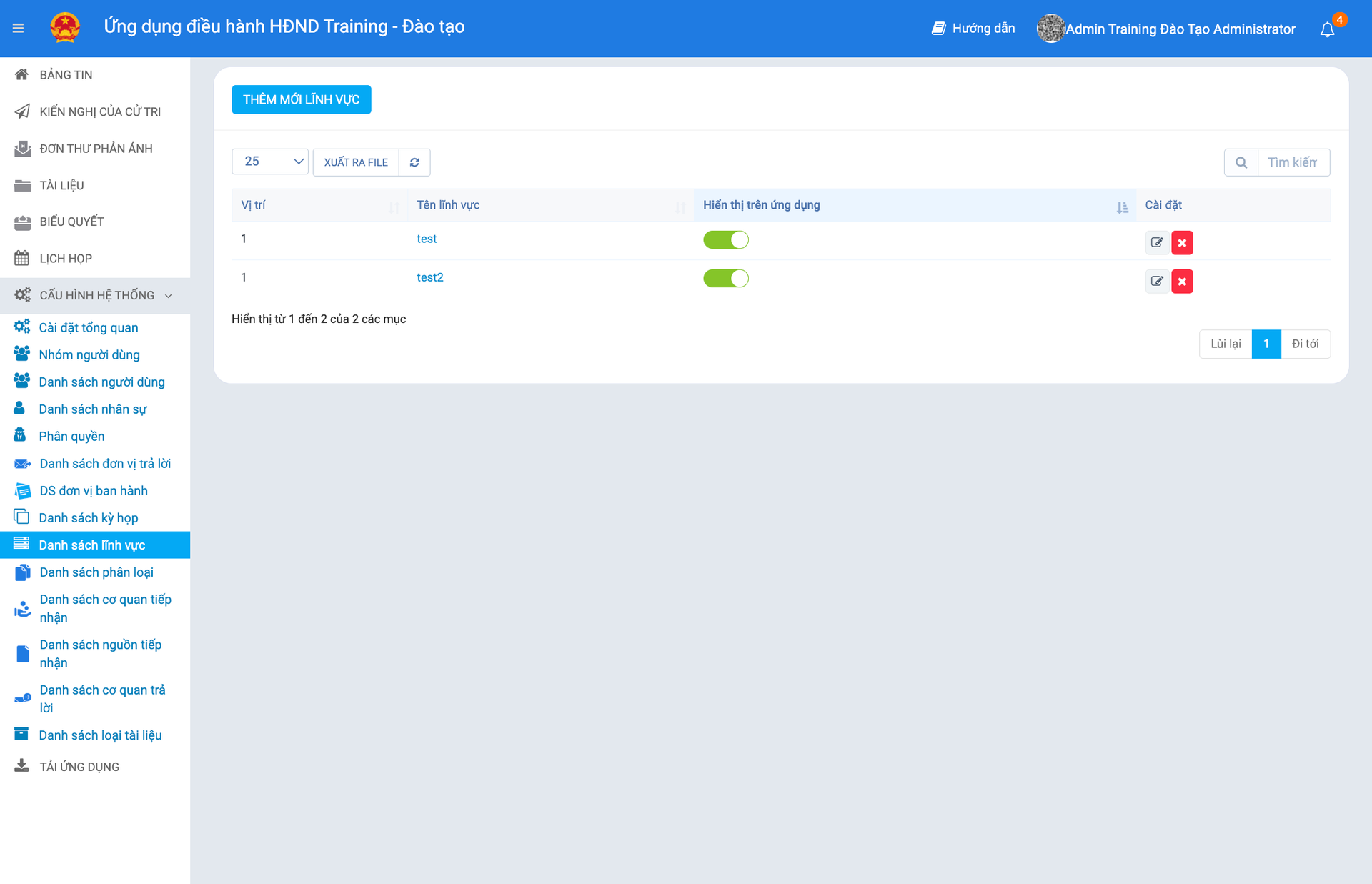
Task: Click the XUẤT RA FILE button
Action: click(x=356, y=162)
